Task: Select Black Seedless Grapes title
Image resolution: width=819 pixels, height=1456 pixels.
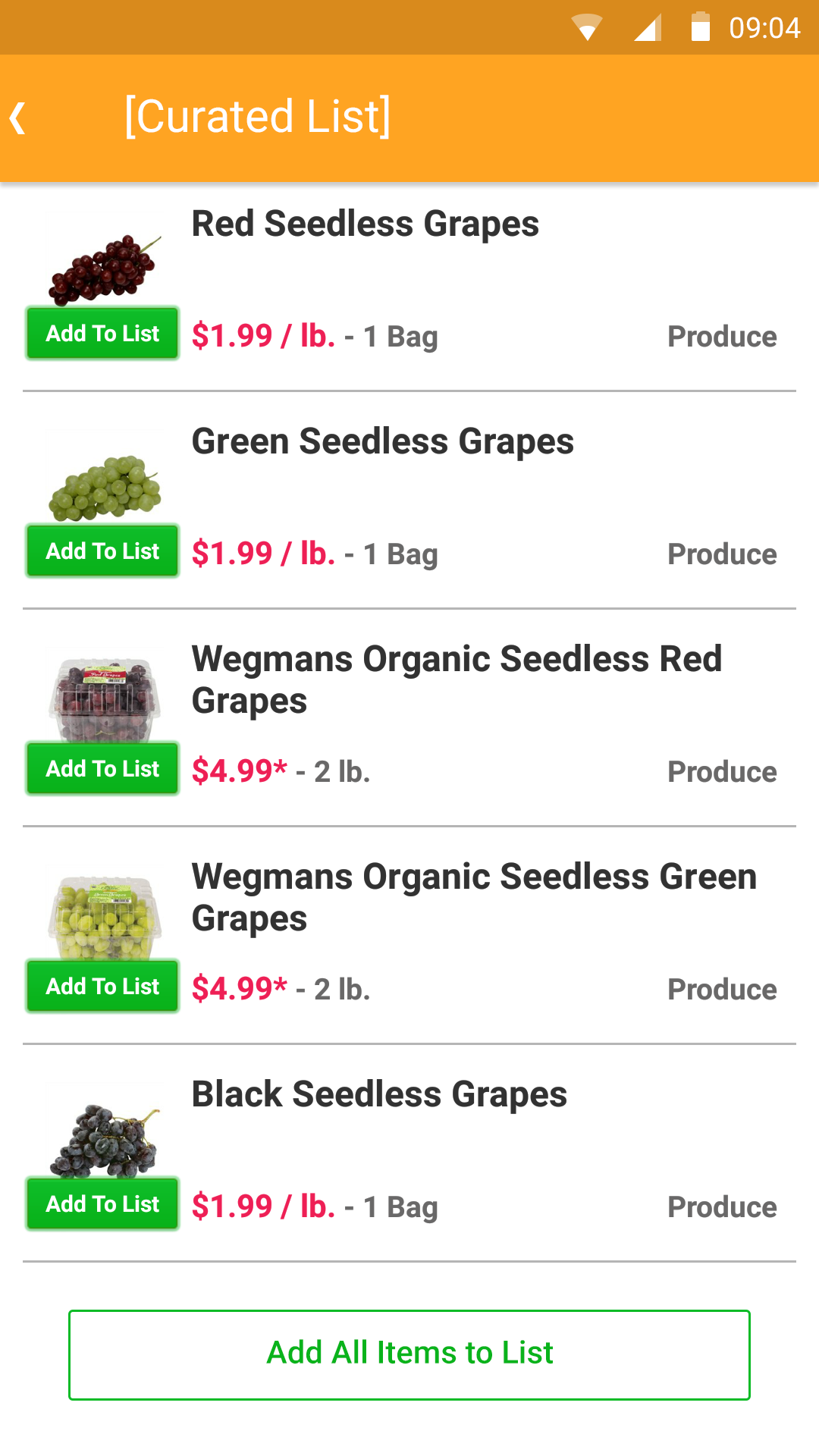Action: coord(379,1095)
